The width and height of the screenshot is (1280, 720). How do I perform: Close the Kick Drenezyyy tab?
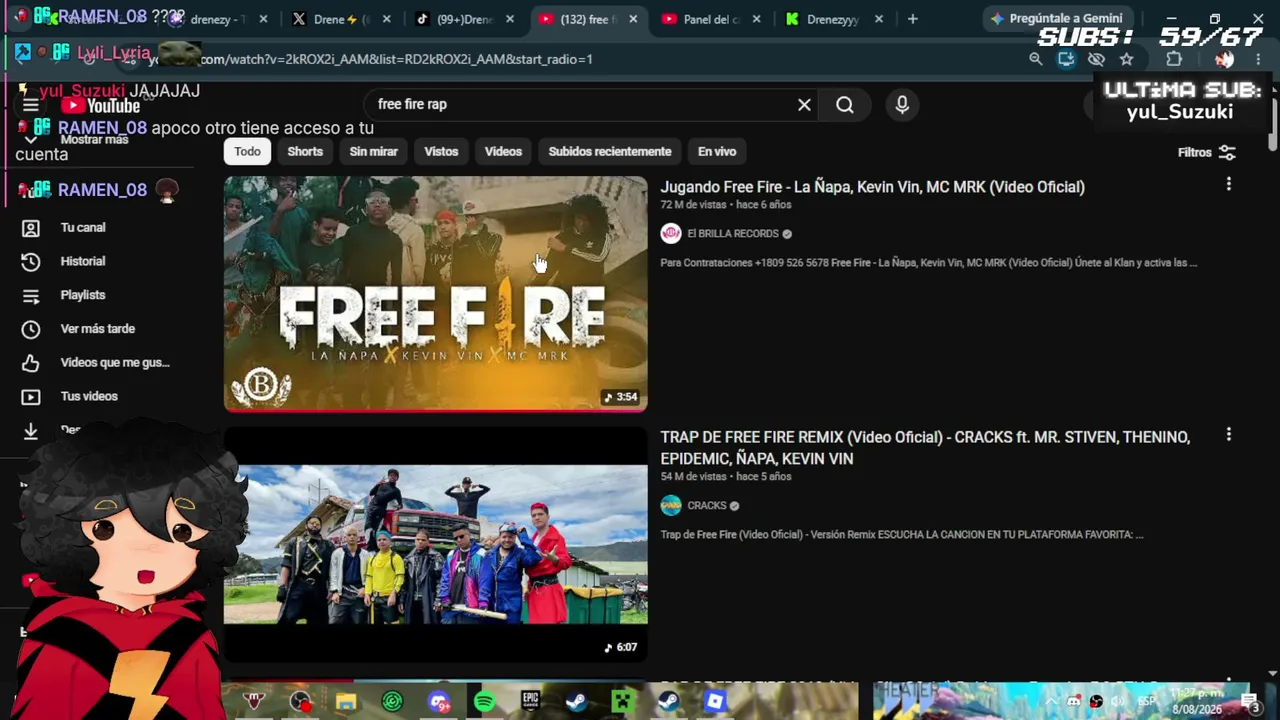point(879,19)
